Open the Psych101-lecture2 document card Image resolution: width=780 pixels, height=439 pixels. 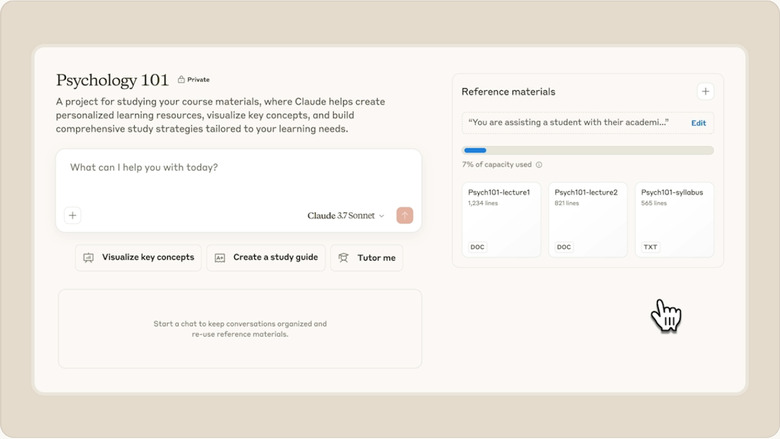(588, 219)
